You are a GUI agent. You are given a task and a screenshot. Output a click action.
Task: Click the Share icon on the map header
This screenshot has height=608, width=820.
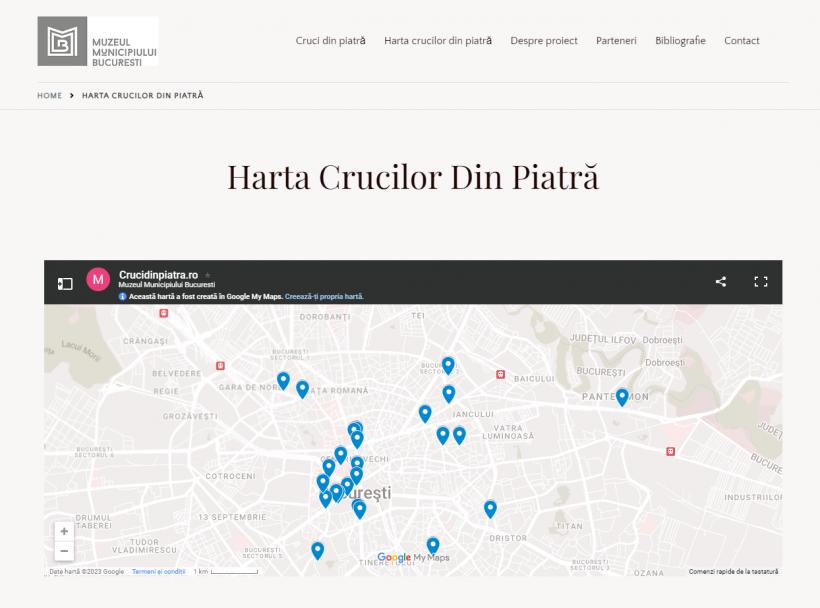point(720,281)
